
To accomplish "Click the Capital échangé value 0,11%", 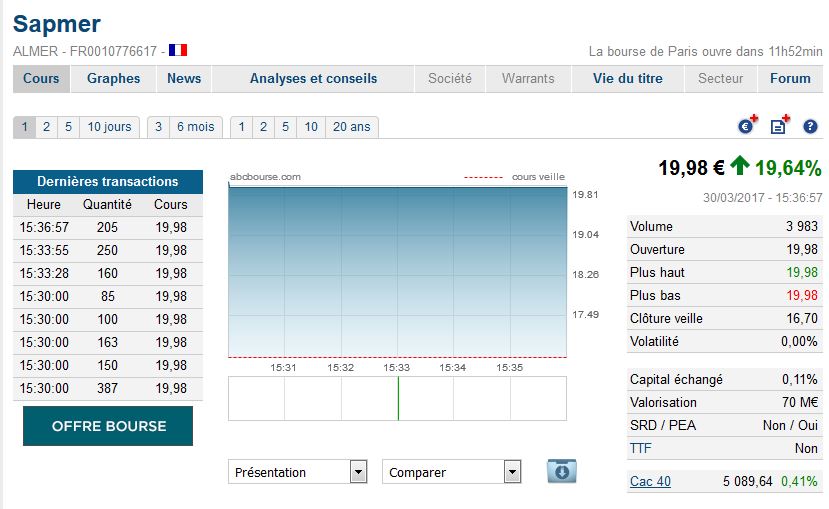I will click(800, 380).
